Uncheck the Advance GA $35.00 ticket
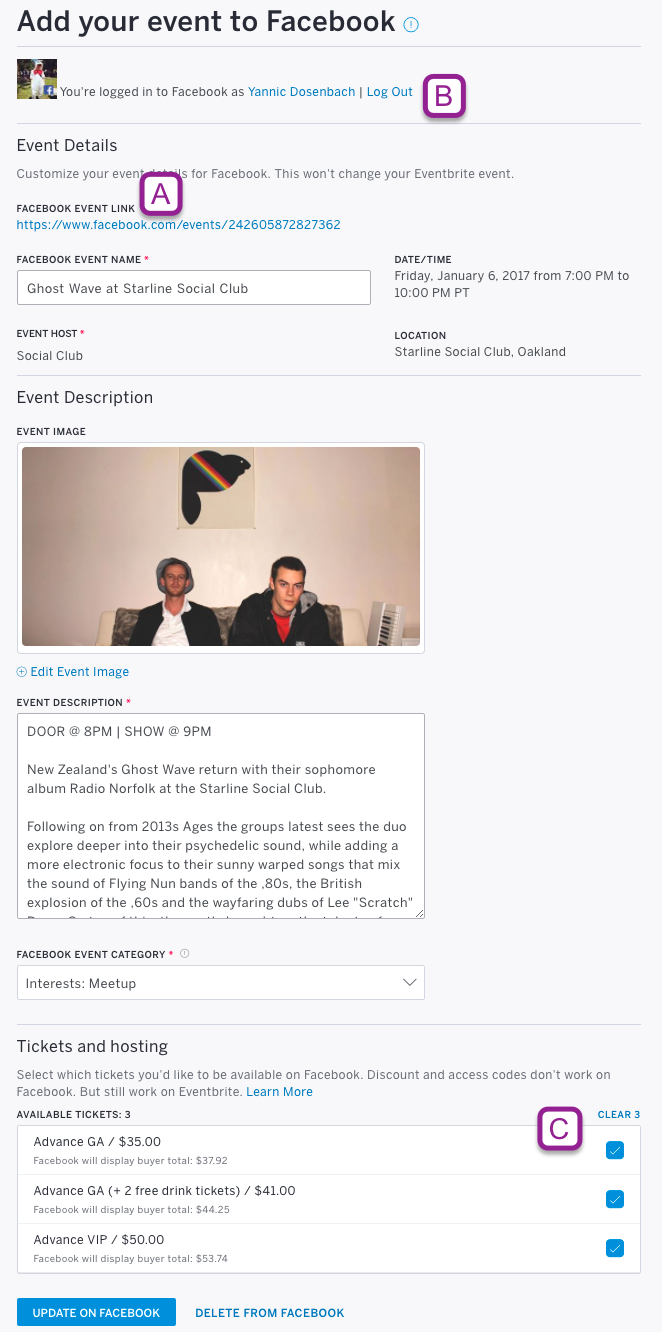Image resolution: width=662 pixels, height=1332 pixels. [615, 1150]
